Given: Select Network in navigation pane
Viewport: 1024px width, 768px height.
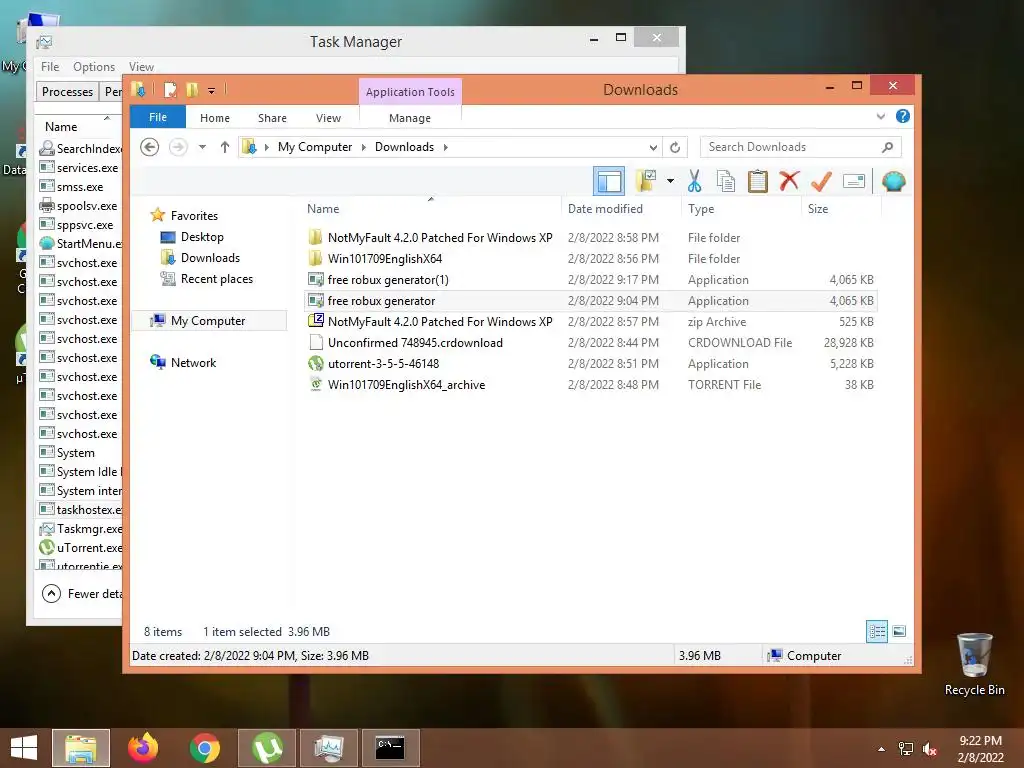Looking at the screenshot, I should (193, 362).
